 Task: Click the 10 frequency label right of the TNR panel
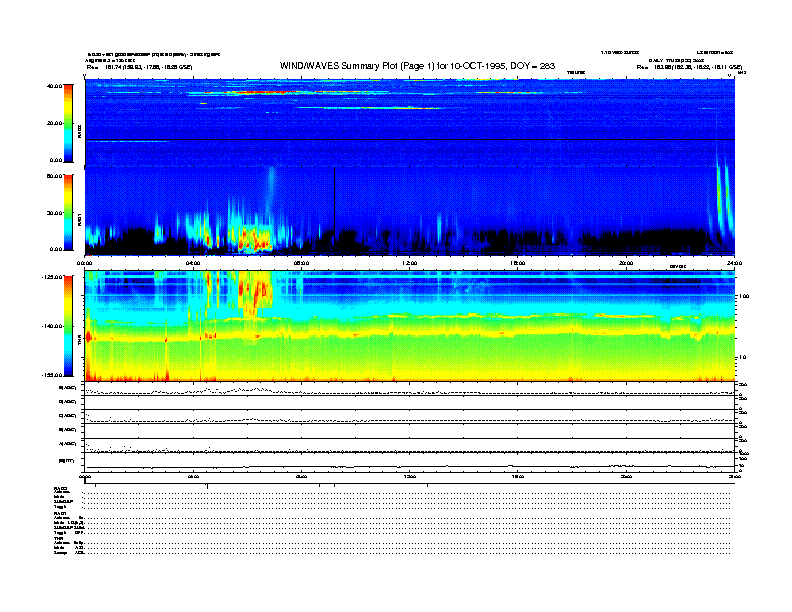[x=743, y=357]
